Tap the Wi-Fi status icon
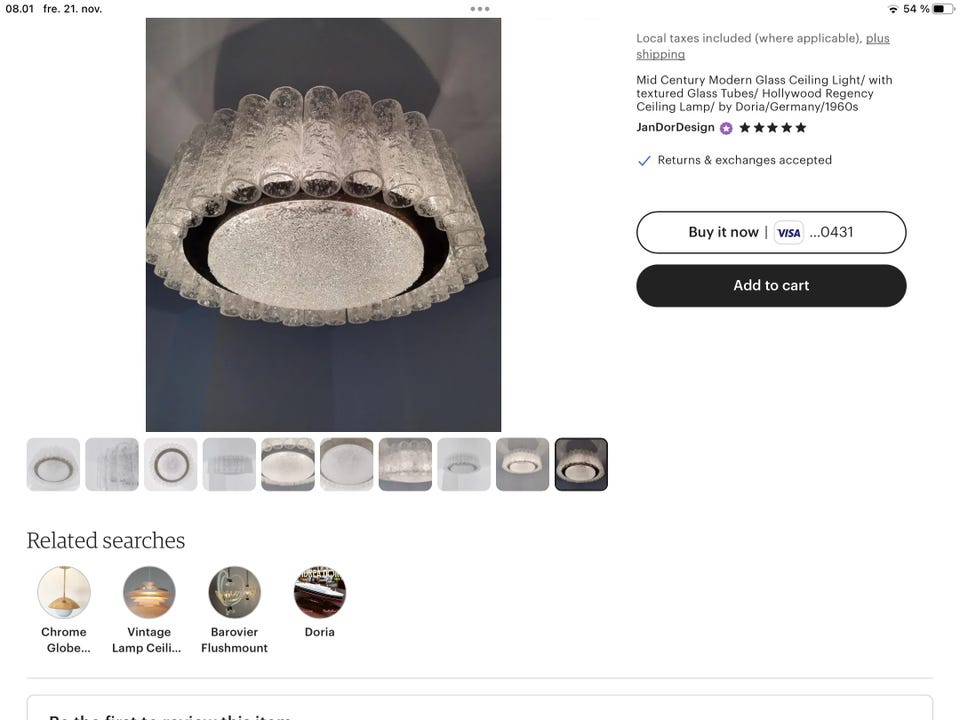Image resolution: width=960 pixels, height=720 pixels. [x=893, y=9]
